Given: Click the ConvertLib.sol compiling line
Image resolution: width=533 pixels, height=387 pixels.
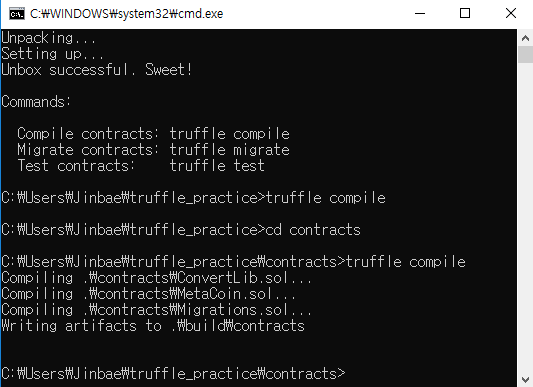Looking at the screenshot, I should coord(156,278).
